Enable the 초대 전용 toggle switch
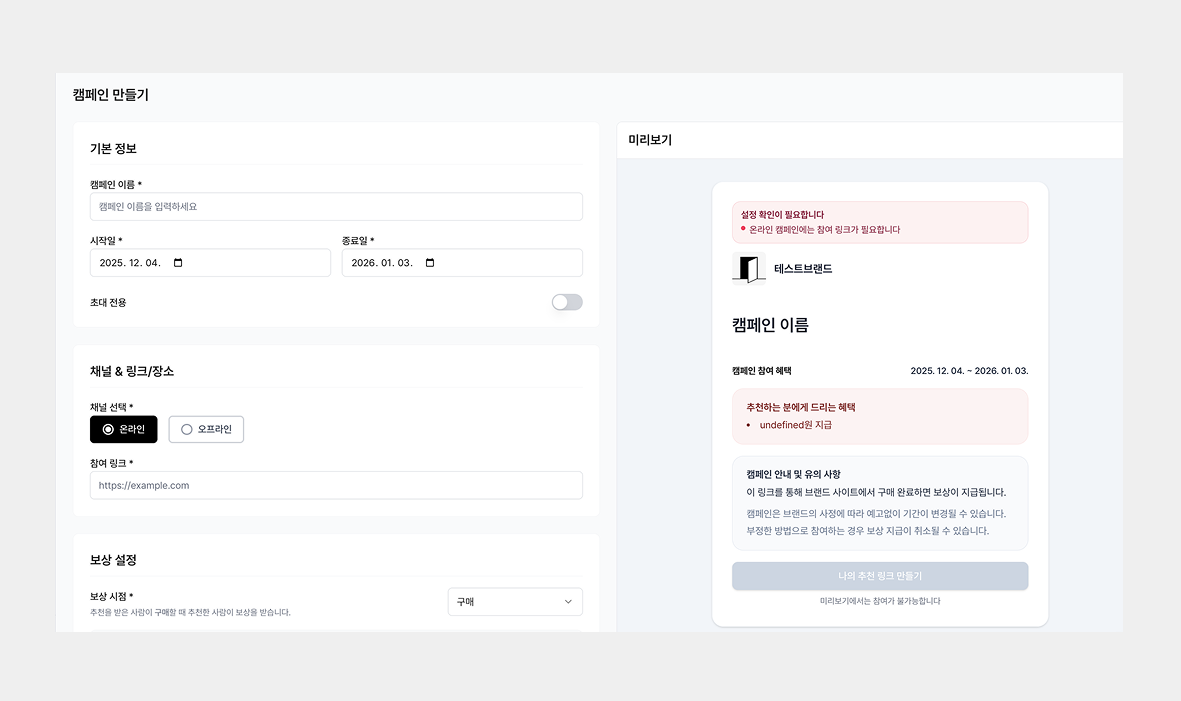1181x701 pixels. coord(566,301)
